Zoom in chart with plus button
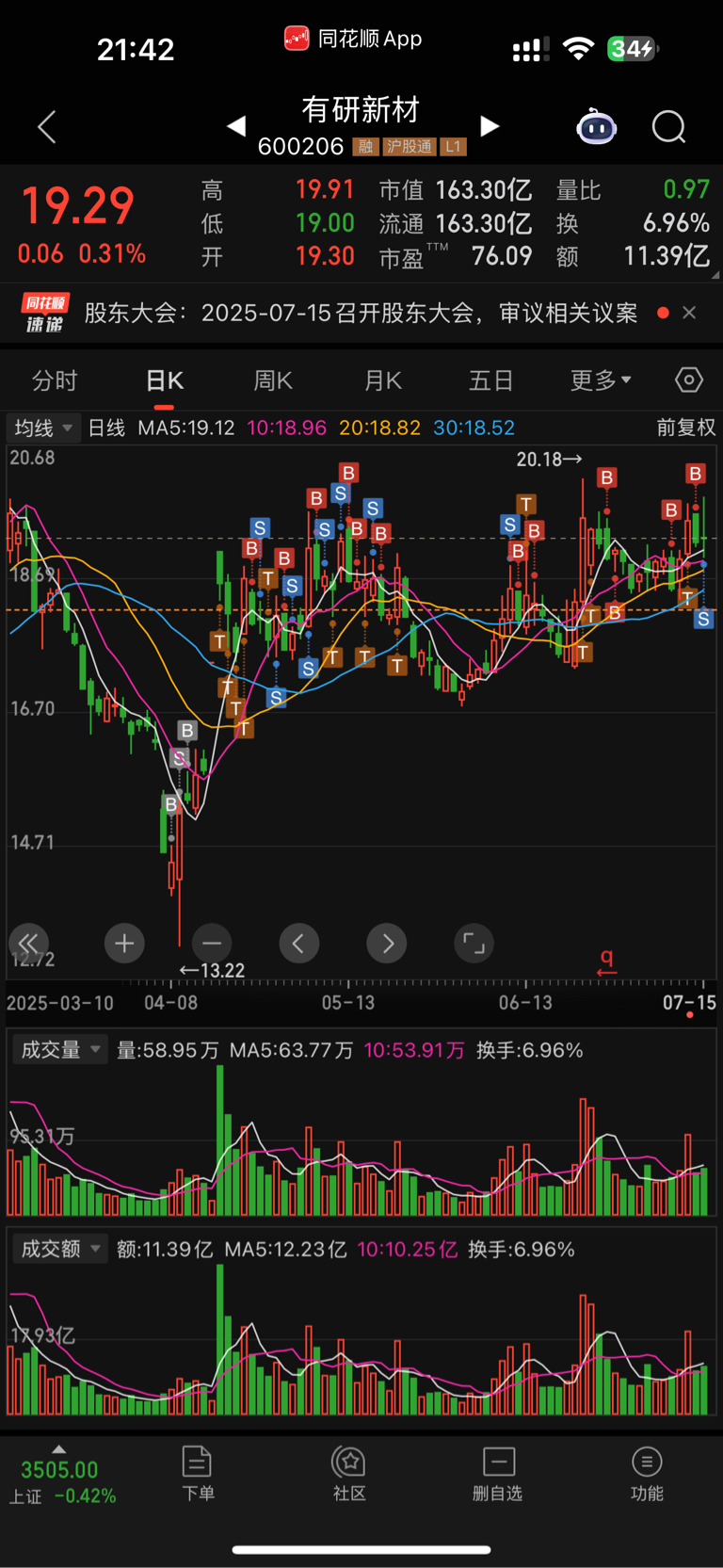 (x=124, y=943)
